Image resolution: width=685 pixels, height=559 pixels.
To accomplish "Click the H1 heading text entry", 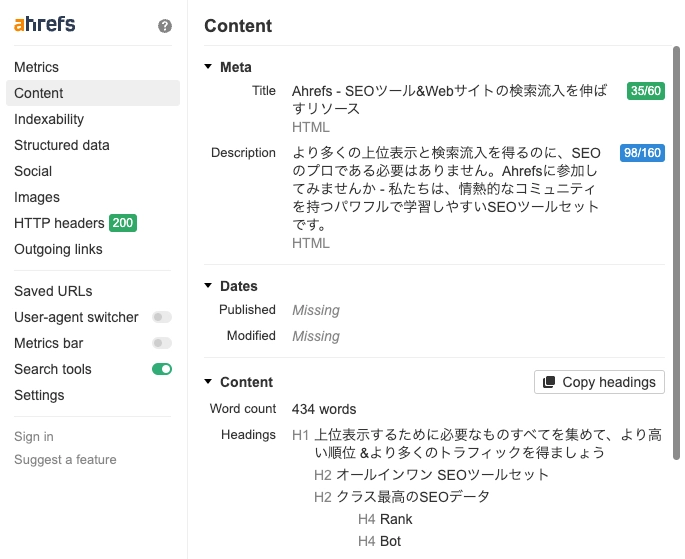I will (488, 443).
